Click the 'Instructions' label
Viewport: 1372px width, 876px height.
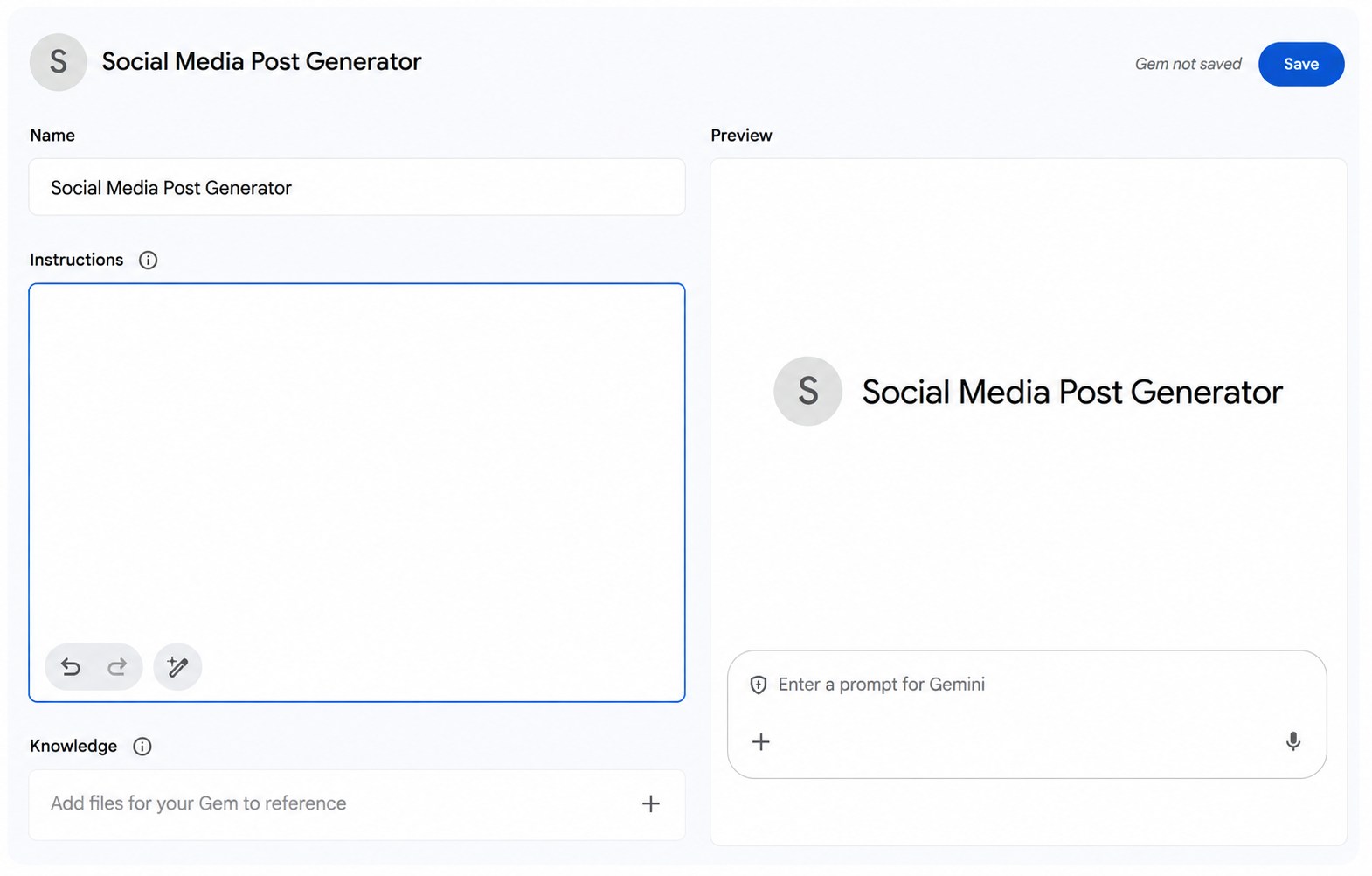pos(77,260)
